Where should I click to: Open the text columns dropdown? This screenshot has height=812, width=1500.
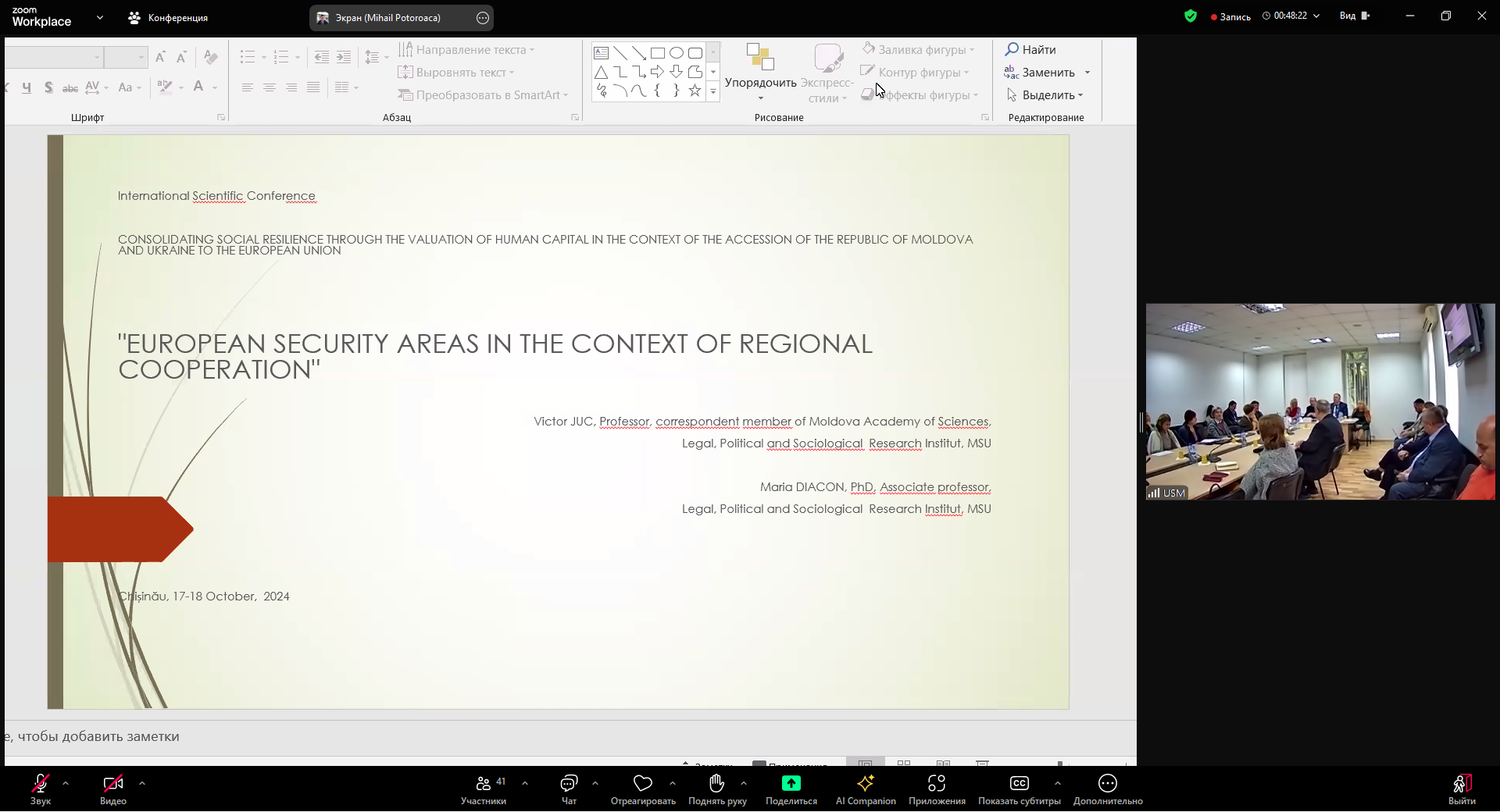click(x=346, y=87)
